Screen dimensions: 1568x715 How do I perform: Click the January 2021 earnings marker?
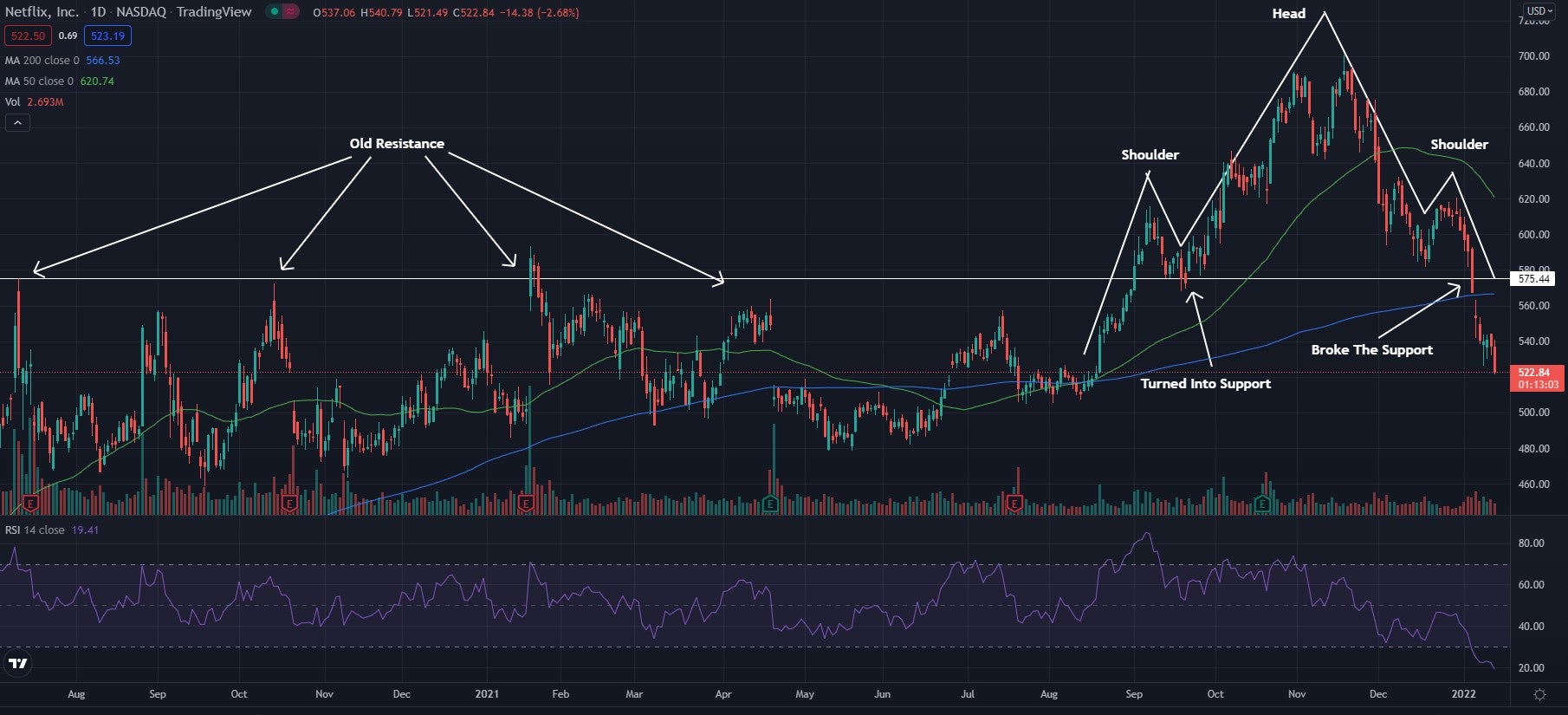525,503
